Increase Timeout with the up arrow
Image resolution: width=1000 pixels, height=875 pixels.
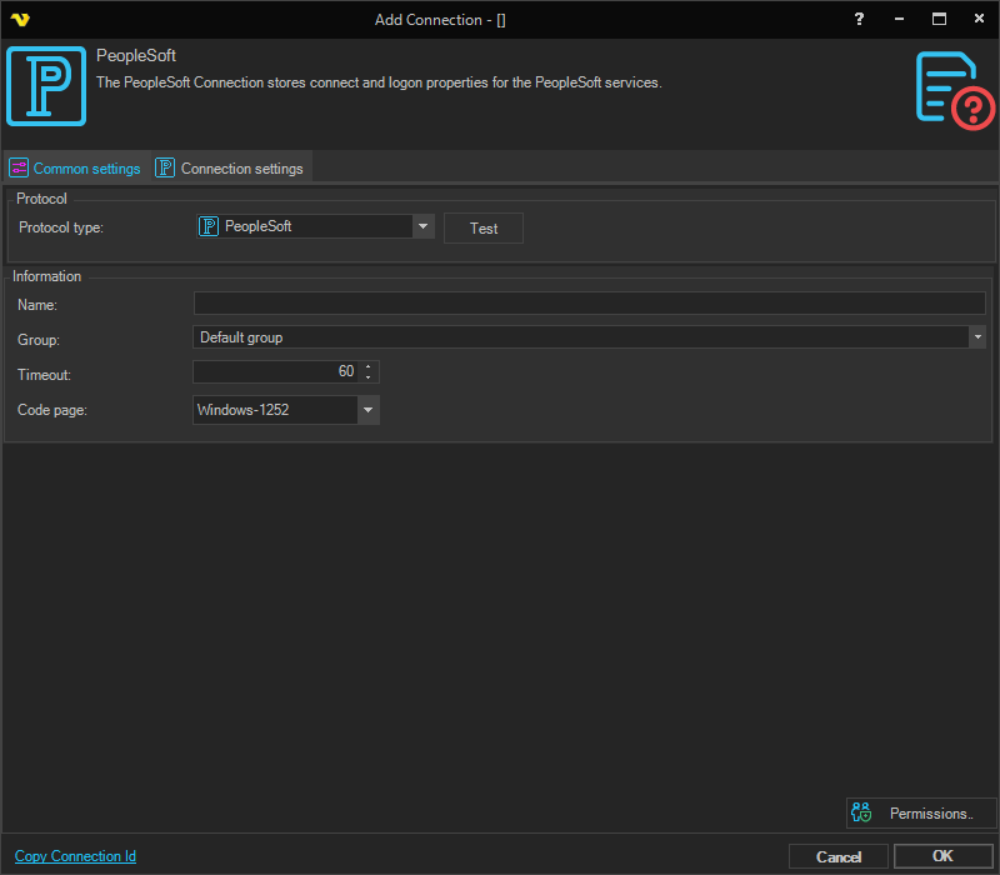click(369, 367)
